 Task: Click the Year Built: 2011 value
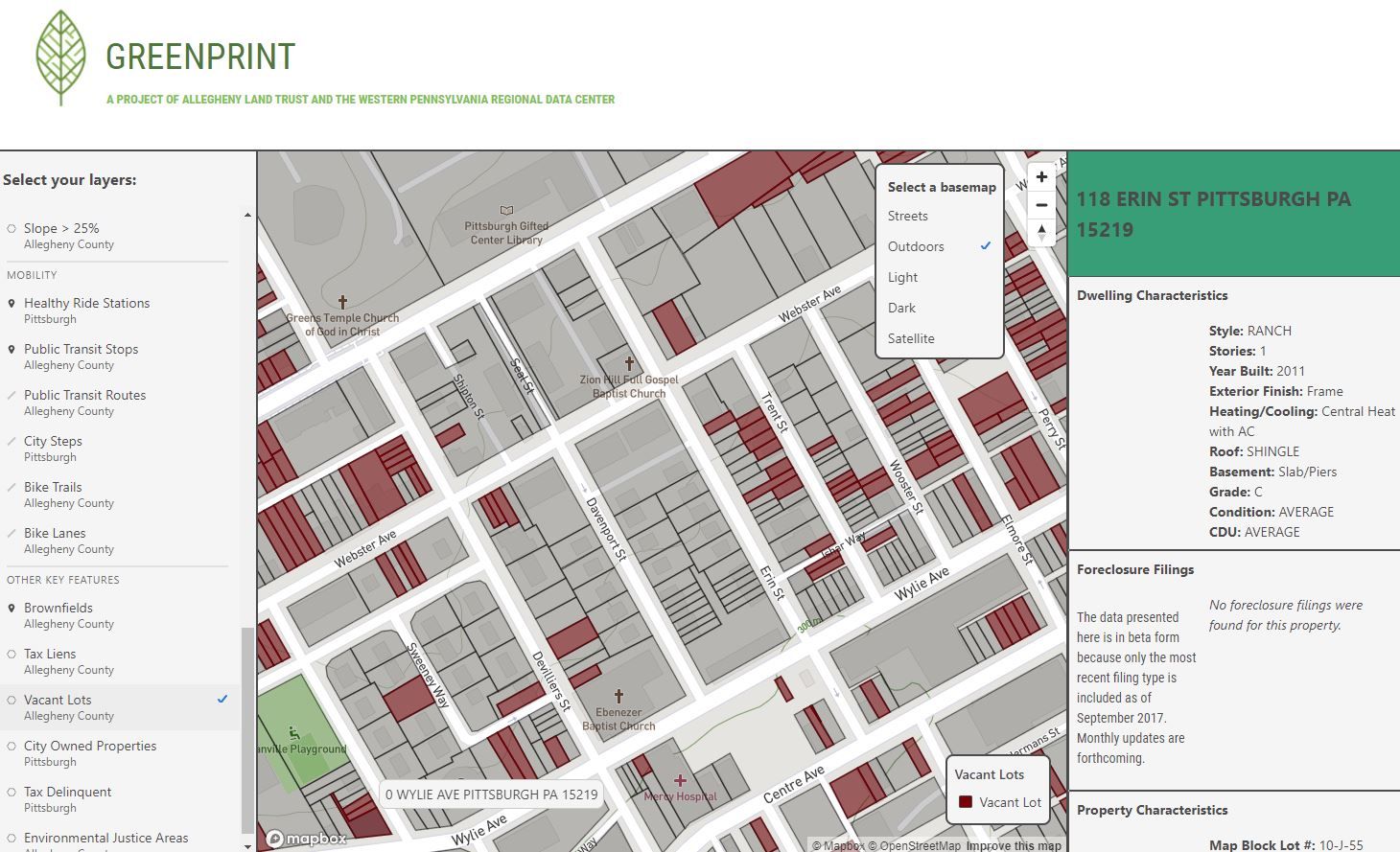1257,371
